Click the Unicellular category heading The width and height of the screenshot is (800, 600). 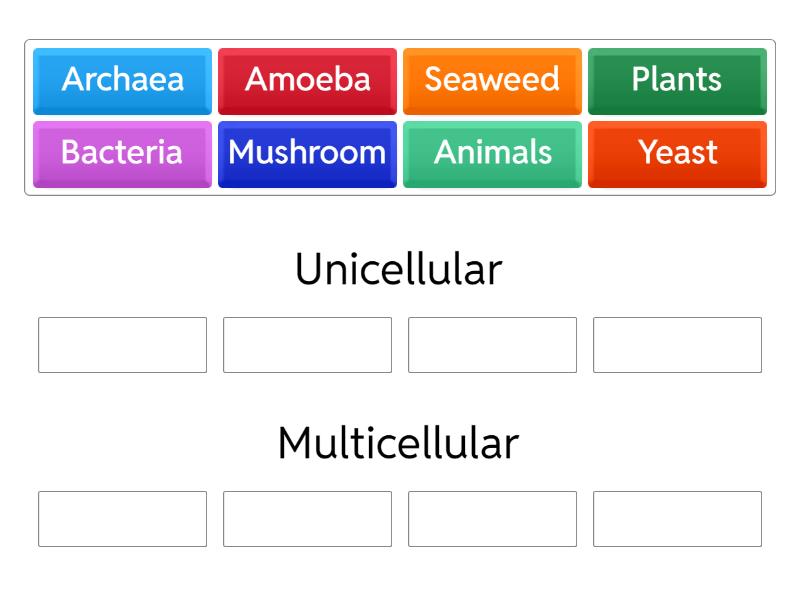pos(400,268)
